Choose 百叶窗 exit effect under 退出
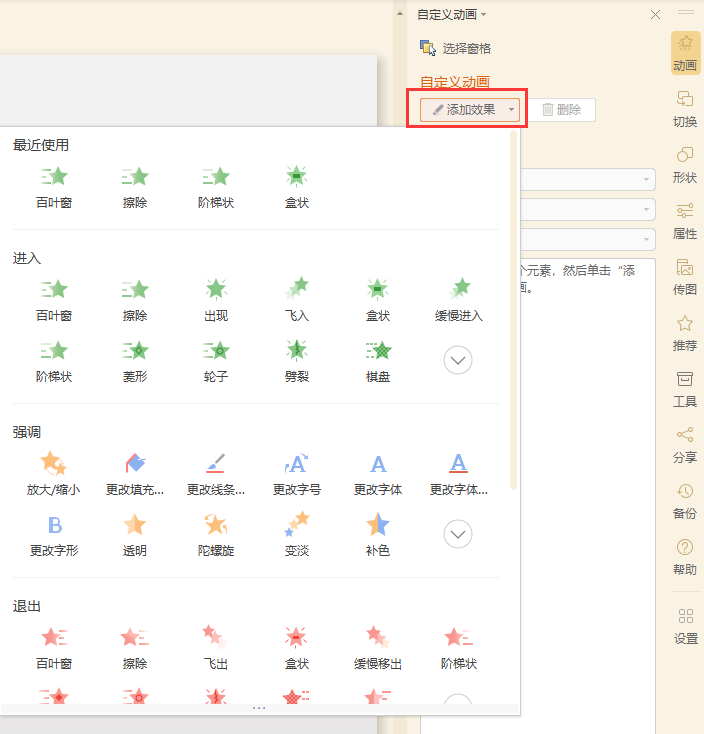This screenshot has width=704, height=734. coord(54,648)
